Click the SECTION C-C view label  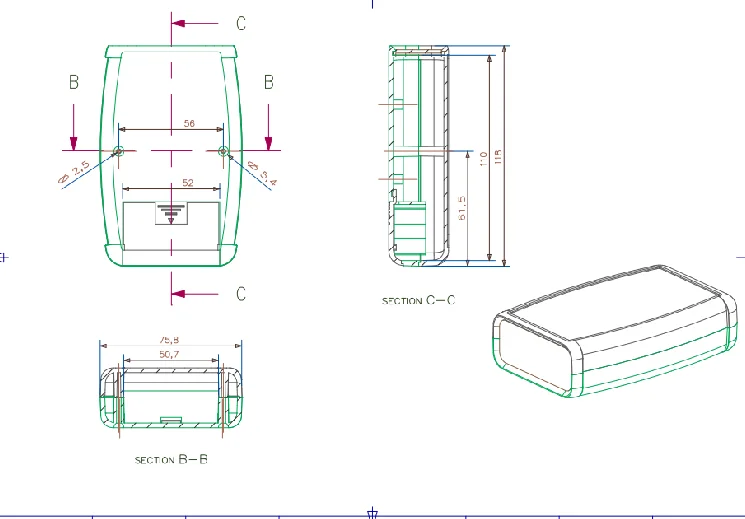pos(419,300)
